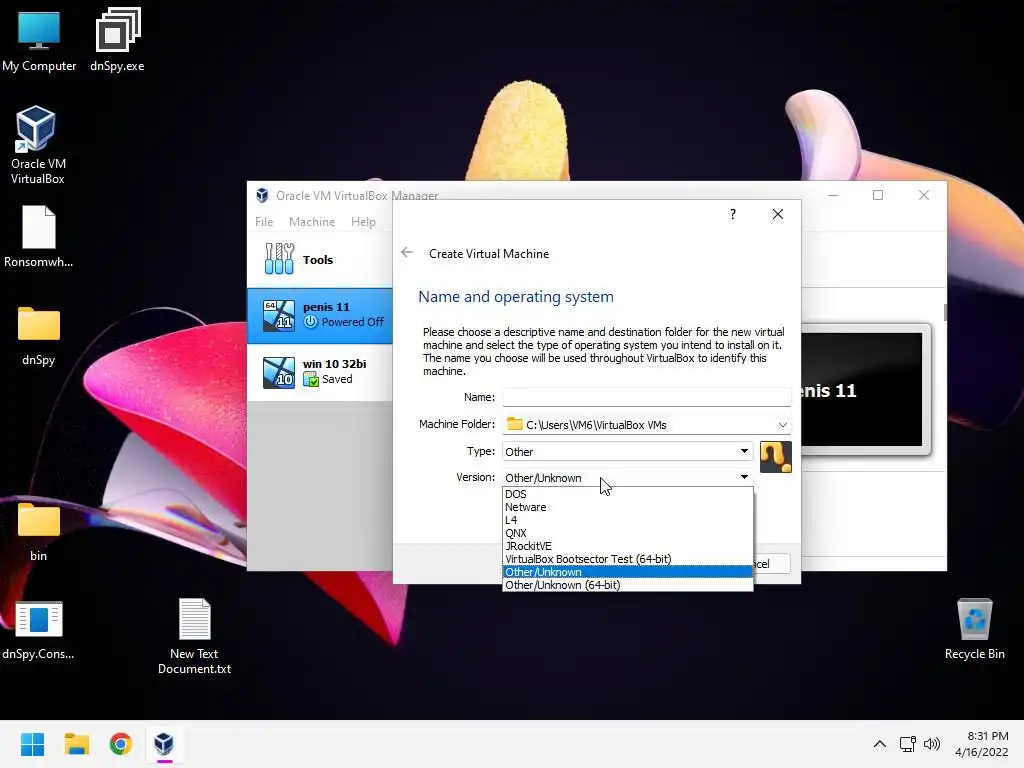The width and height of the screenshot is (1024, 768).
Task: Choose JRockitVE from version list
Action: [628, 546]
